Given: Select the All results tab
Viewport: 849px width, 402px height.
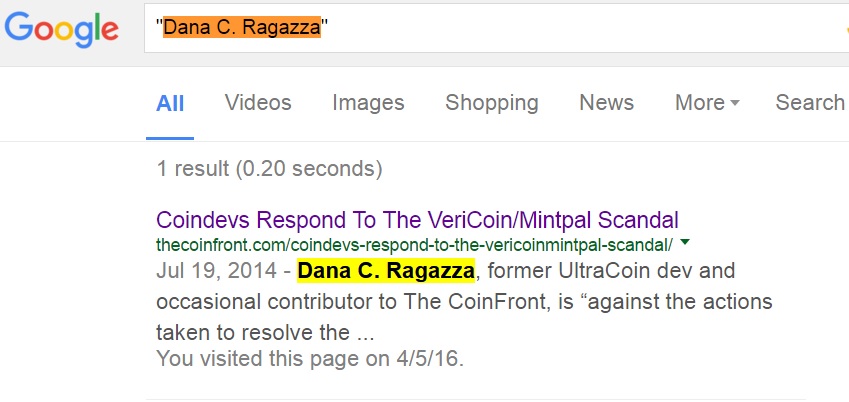Looking at the screenshot, I should point(170,103).
